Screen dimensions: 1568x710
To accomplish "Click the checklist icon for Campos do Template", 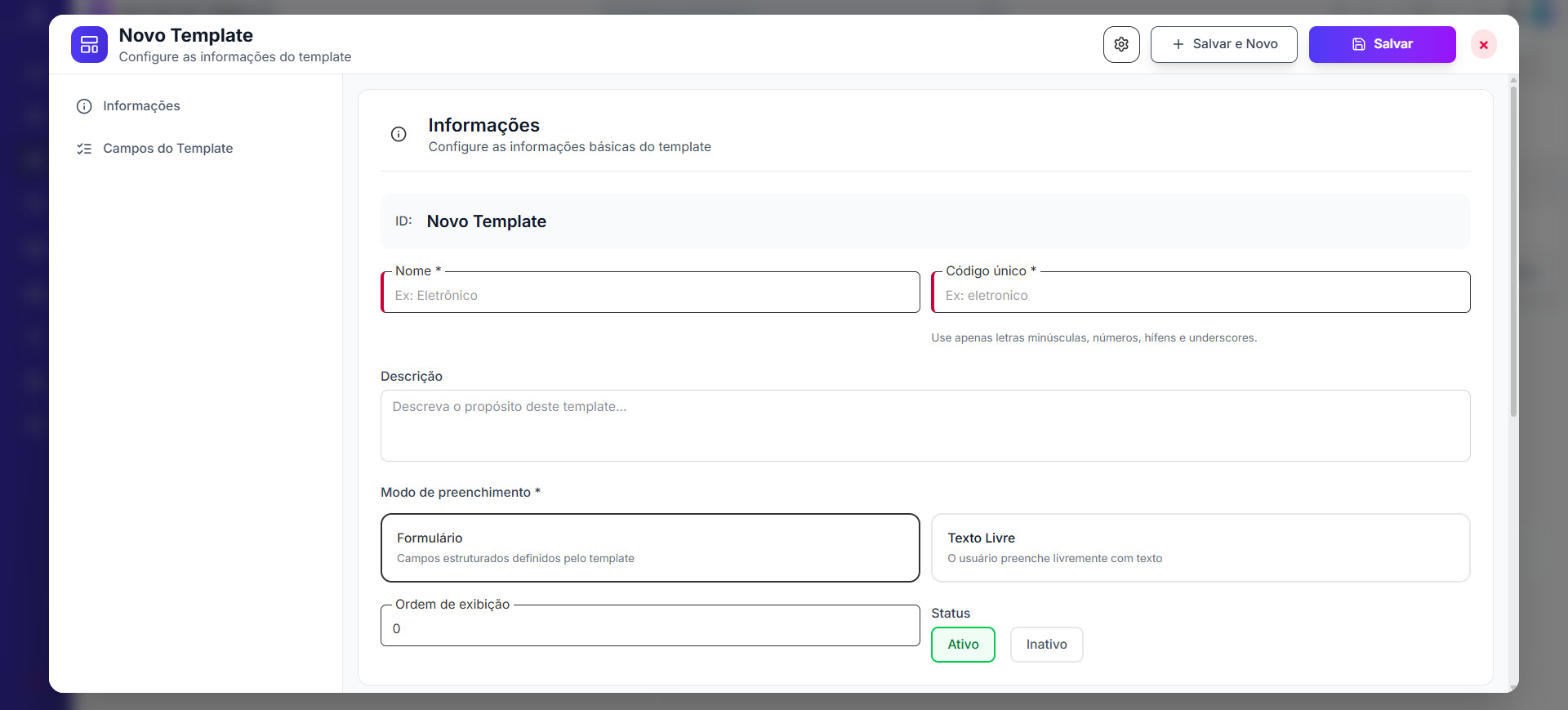I will [84, 149].
